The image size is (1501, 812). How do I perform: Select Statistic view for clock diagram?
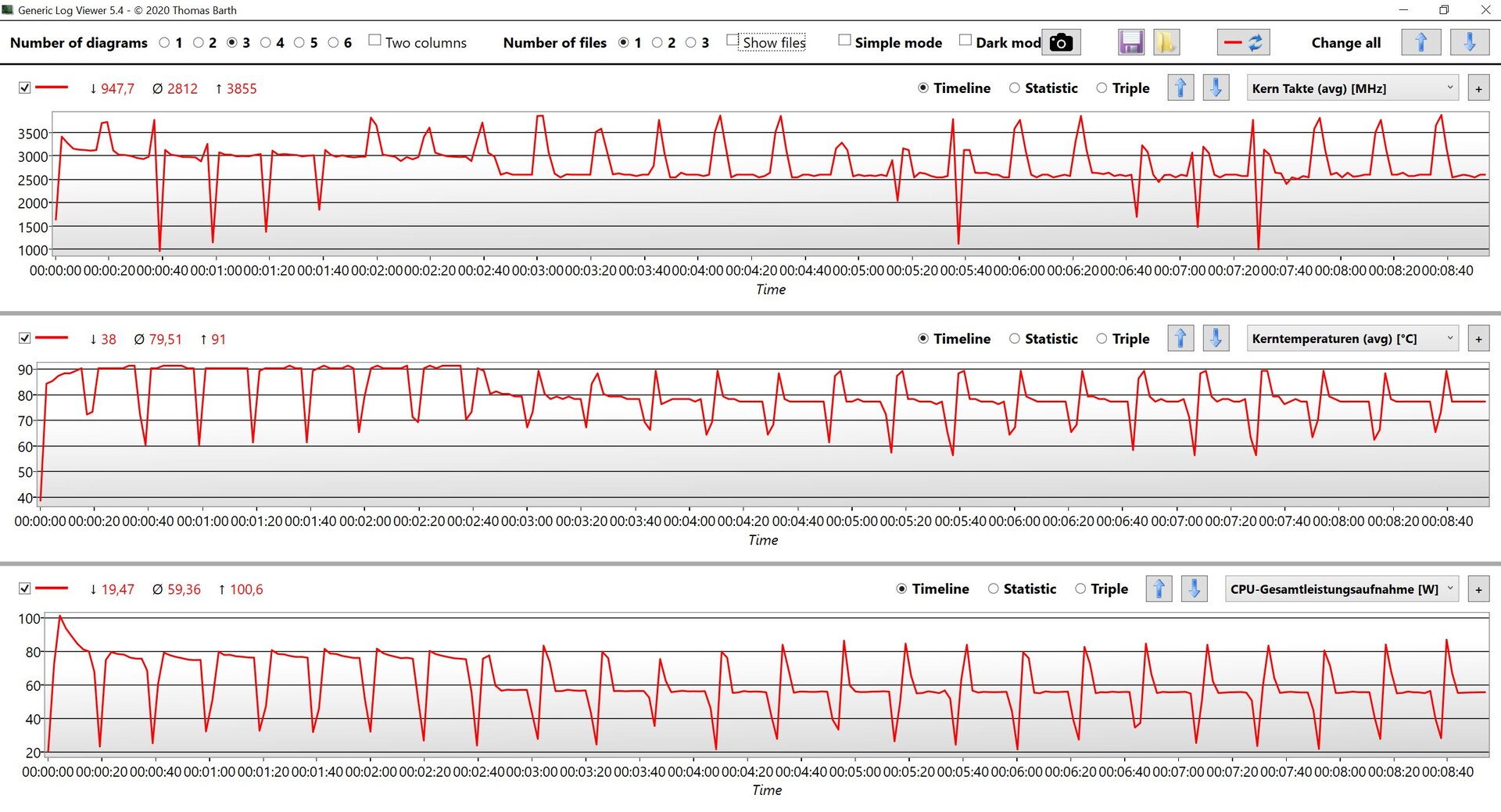1015,88
